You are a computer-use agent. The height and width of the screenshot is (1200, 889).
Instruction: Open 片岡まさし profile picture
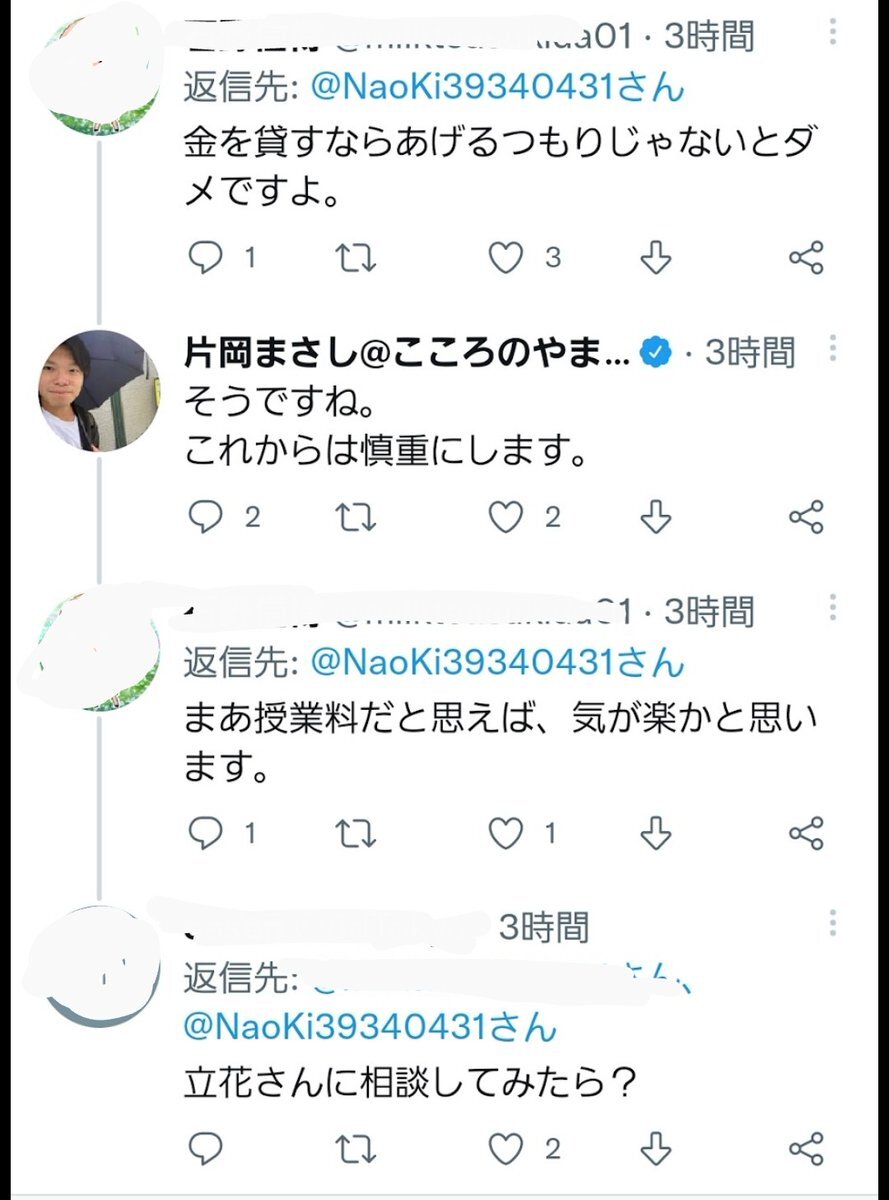(98, 391)
